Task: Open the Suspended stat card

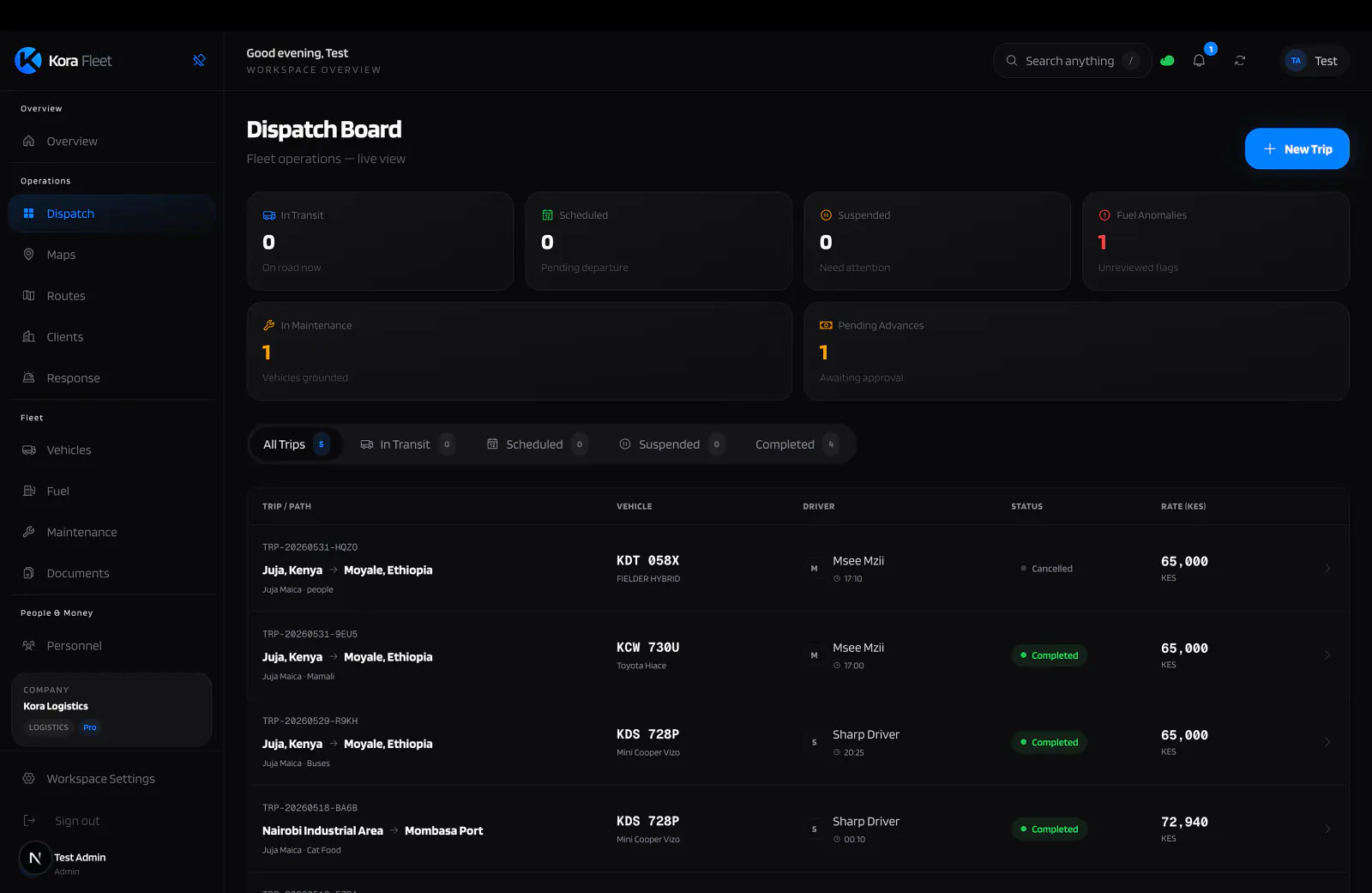Action: click(937, 242)
